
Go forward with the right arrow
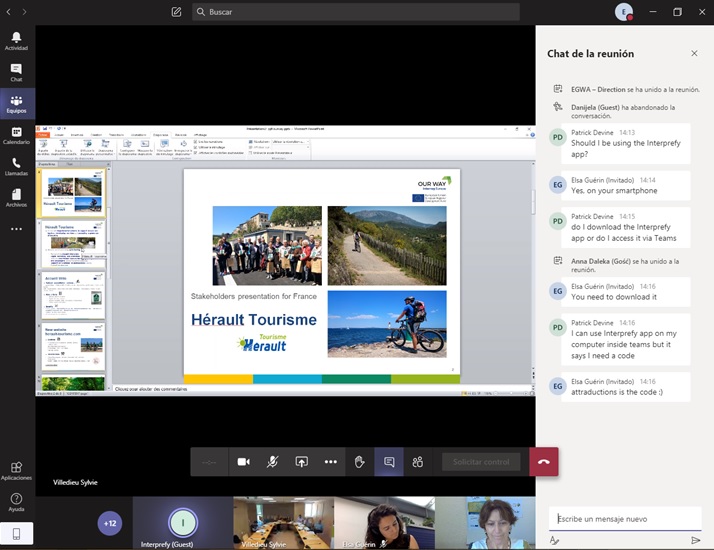(x=24, y=12)
